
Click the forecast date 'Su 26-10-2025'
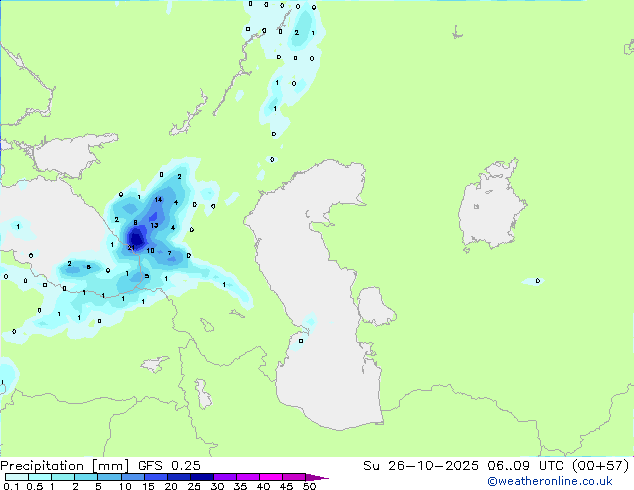pos(421,466)
